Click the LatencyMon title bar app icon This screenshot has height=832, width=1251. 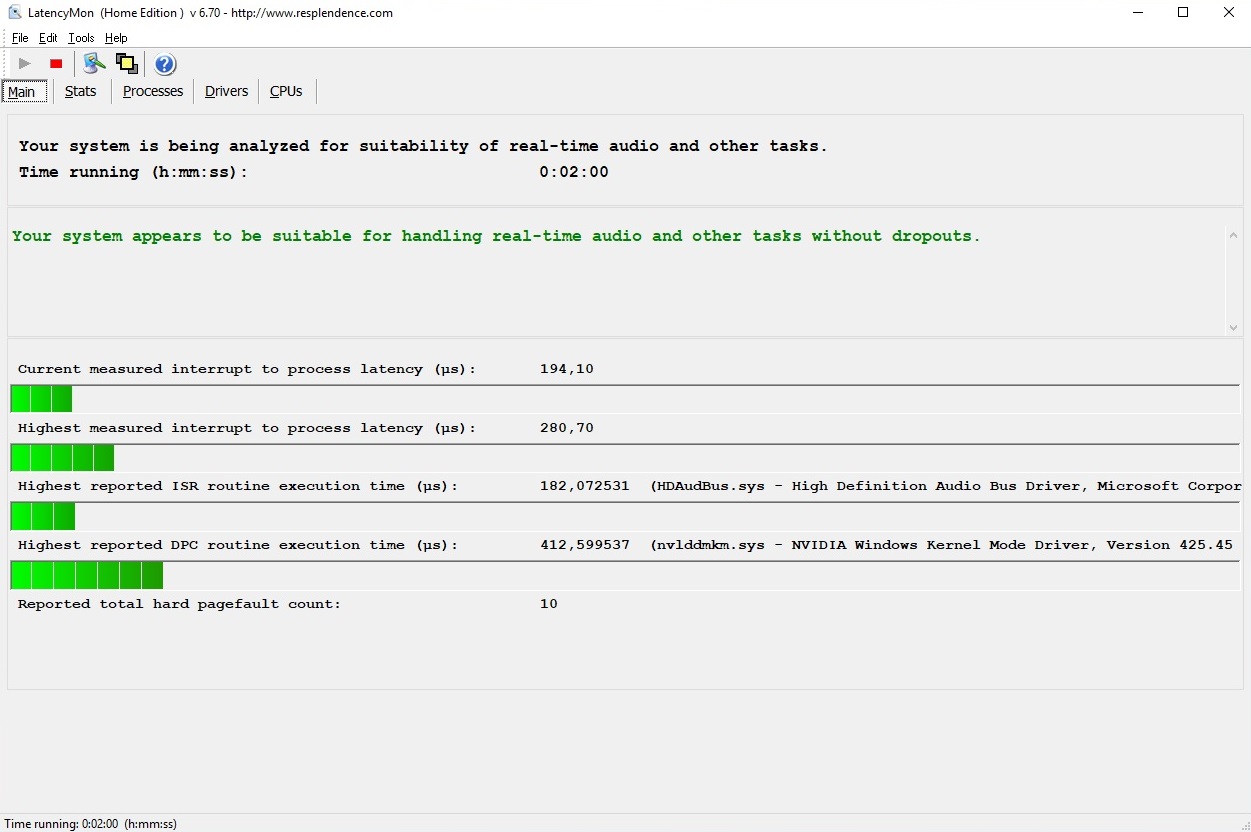[x=15, y=13]
